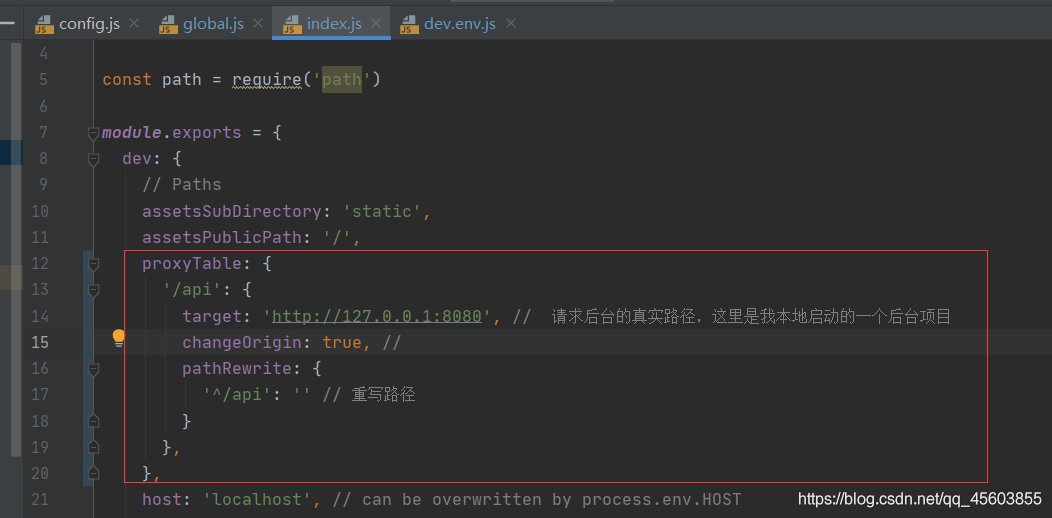Click the JS file icon on global.js tab
The width and height of the screenshot is (1052, 518).
coord(167,24)
